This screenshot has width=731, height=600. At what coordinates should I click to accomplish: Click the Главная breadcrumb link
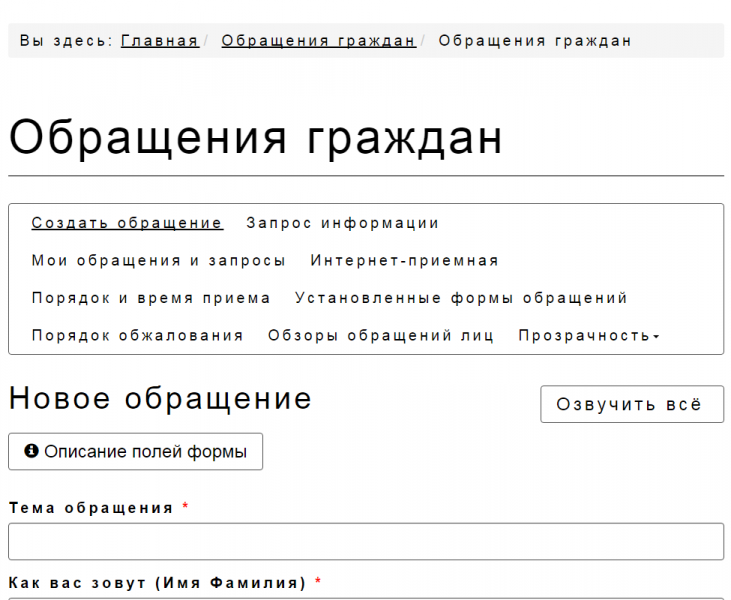[x=160, y=41]
